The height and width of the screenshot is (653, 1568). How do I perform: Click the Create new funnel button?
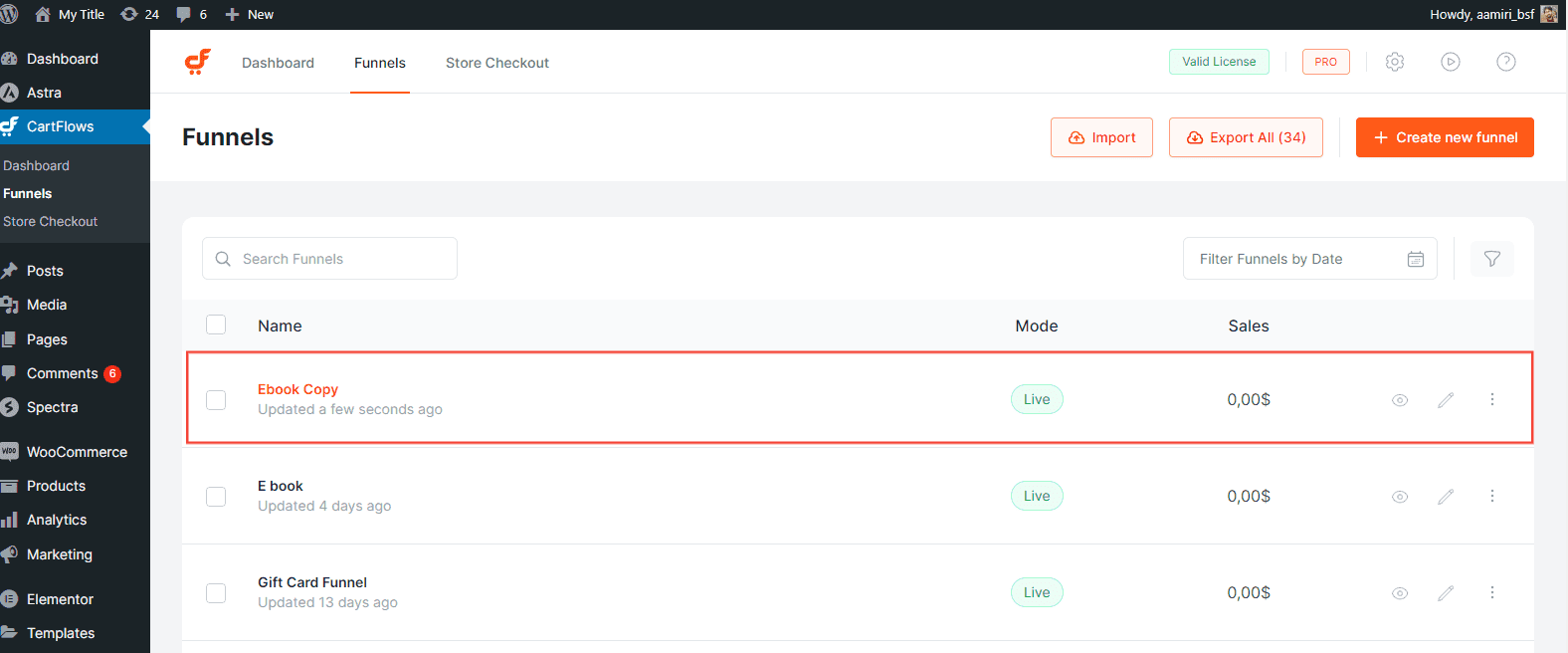pyautogui.click(x=1445, y=137)
